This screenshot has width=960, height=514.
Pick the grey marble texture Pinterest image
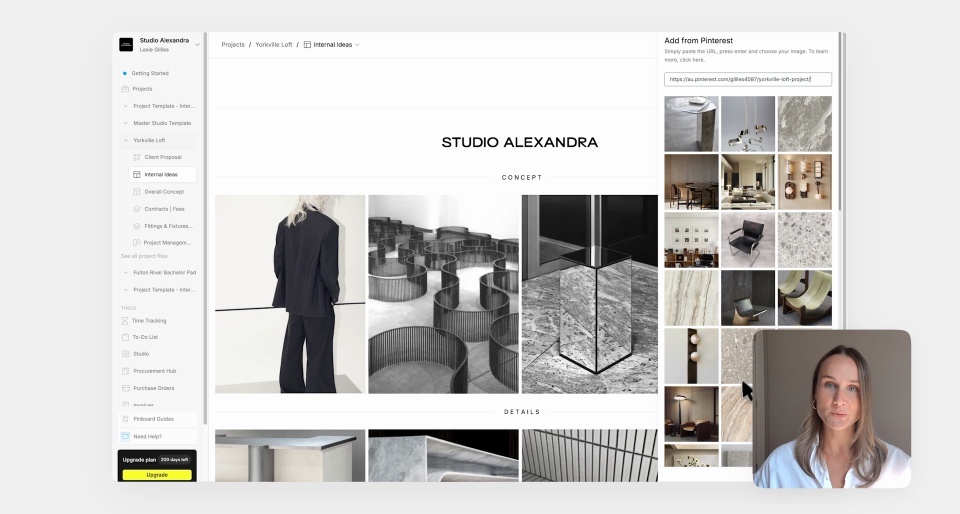(804, 124)
